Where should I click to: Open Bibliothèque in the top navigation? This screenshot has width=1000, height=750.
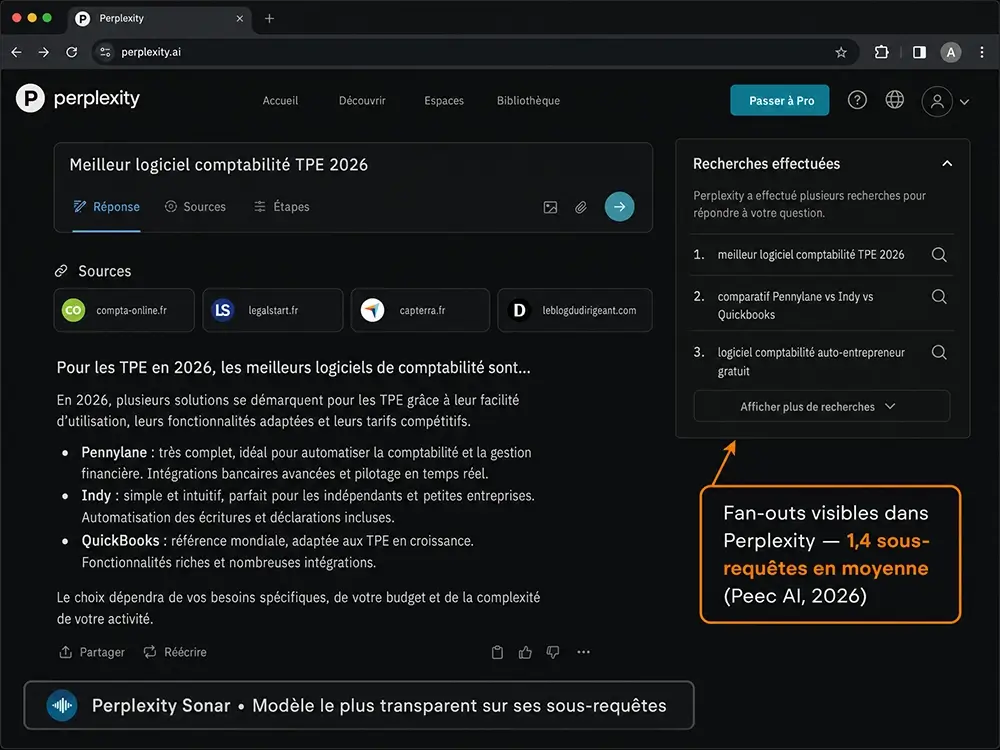point(528,101)
